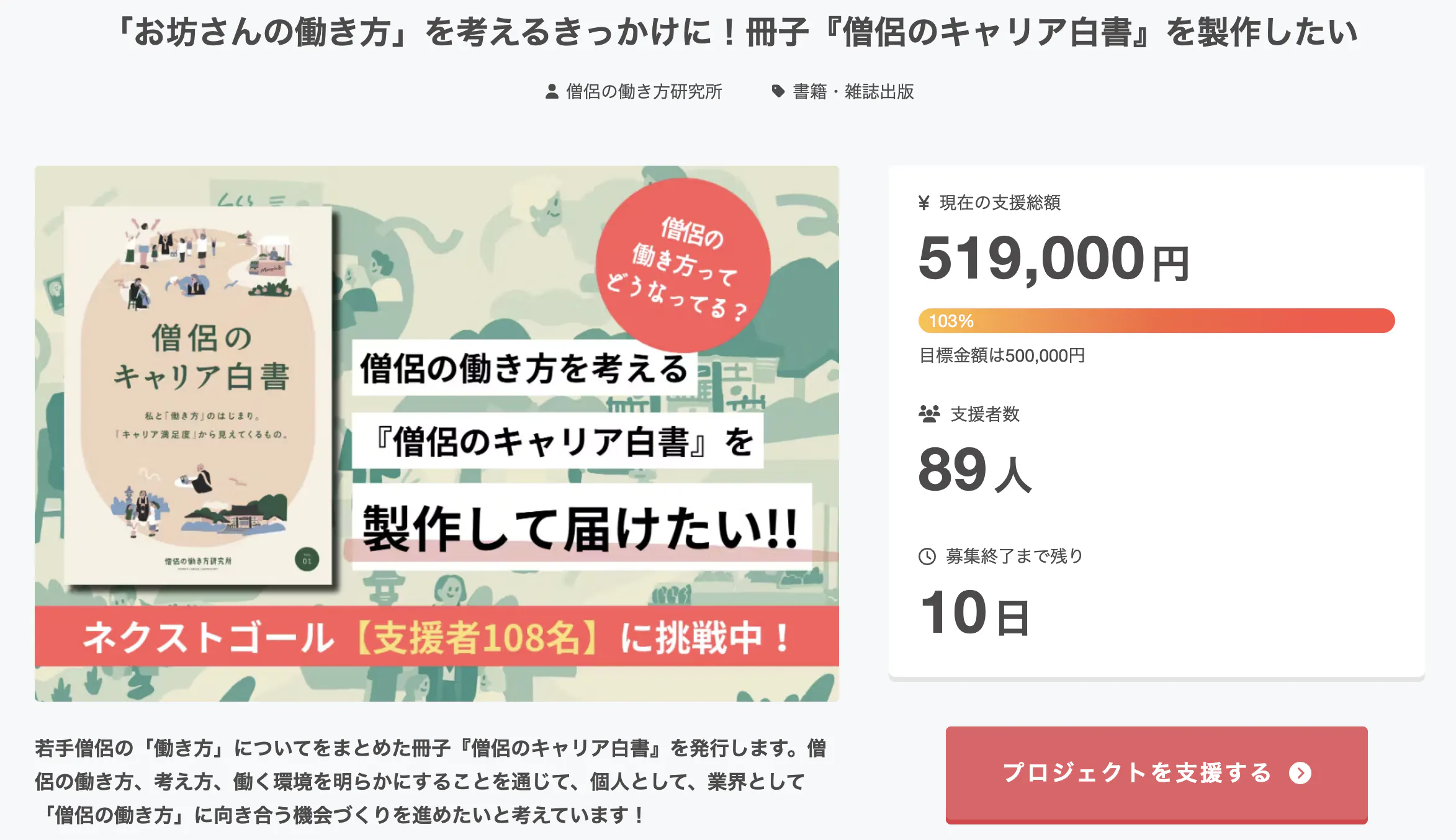
Task: Click the tag icon beside 書籍・雑誌出版
Action: pos(778,92)
